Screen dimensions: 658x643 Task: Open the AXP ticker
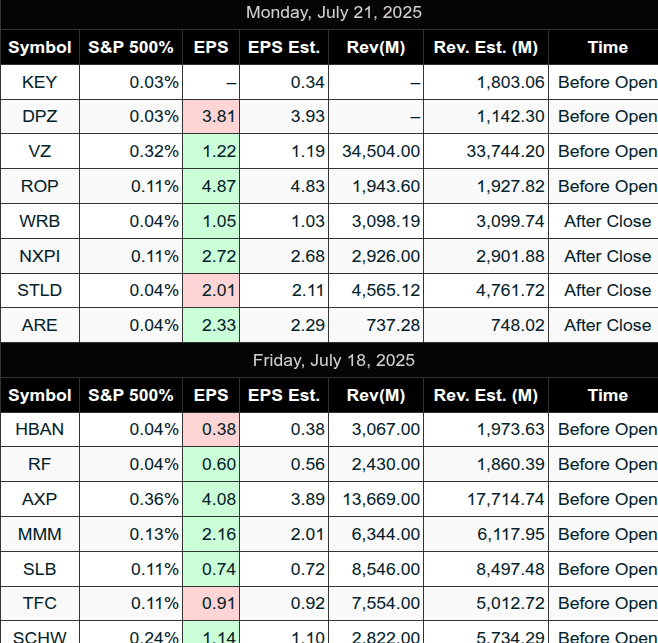[40, 499]
